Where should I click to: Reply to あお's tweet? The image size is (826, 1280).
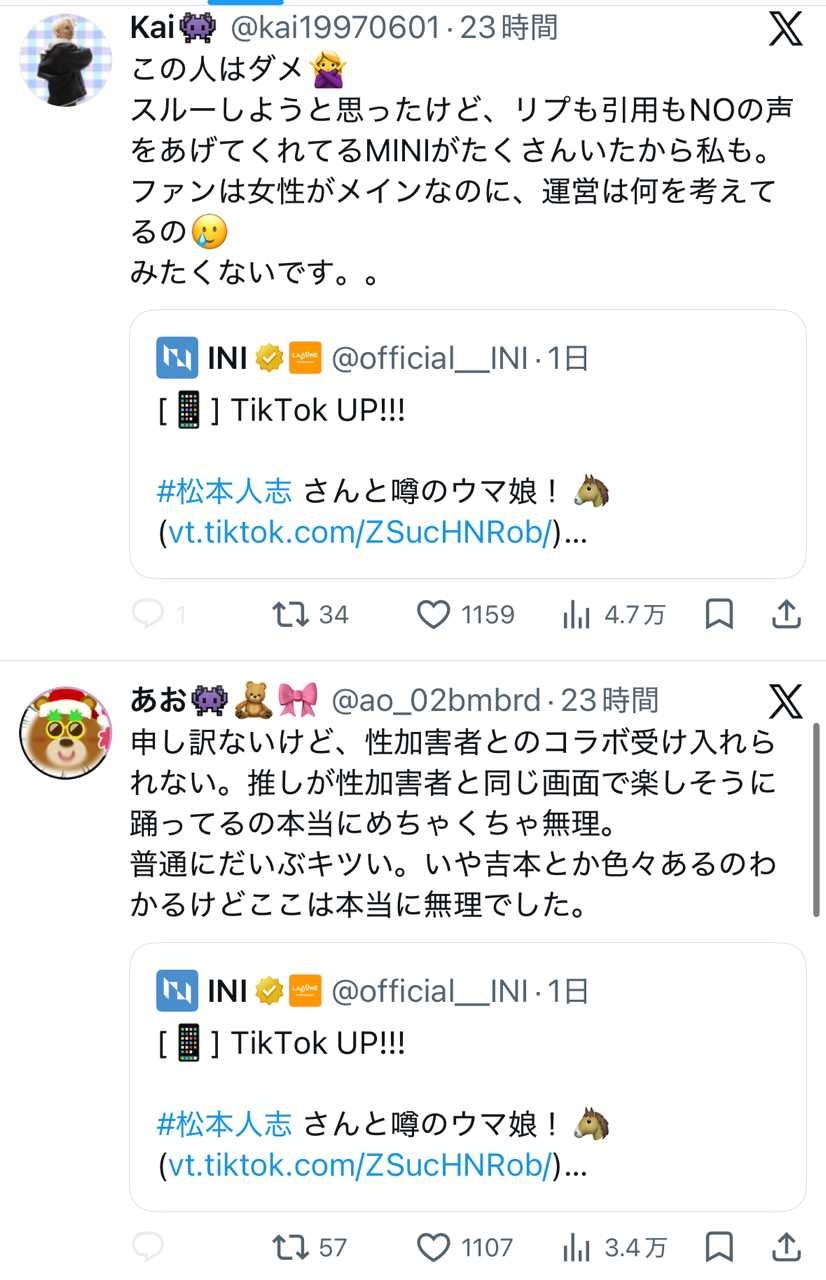click(148, 1247)
